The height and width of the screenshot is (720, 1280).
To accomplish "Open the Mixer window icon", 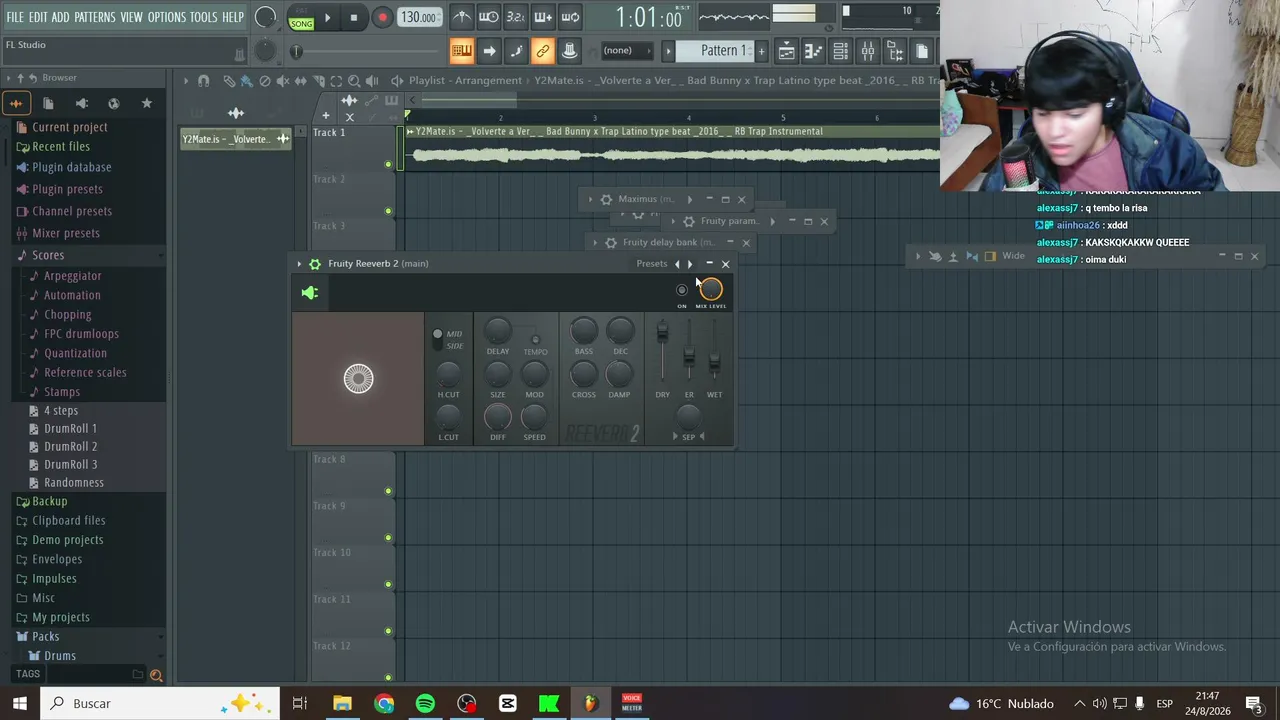I will [867, 51].
